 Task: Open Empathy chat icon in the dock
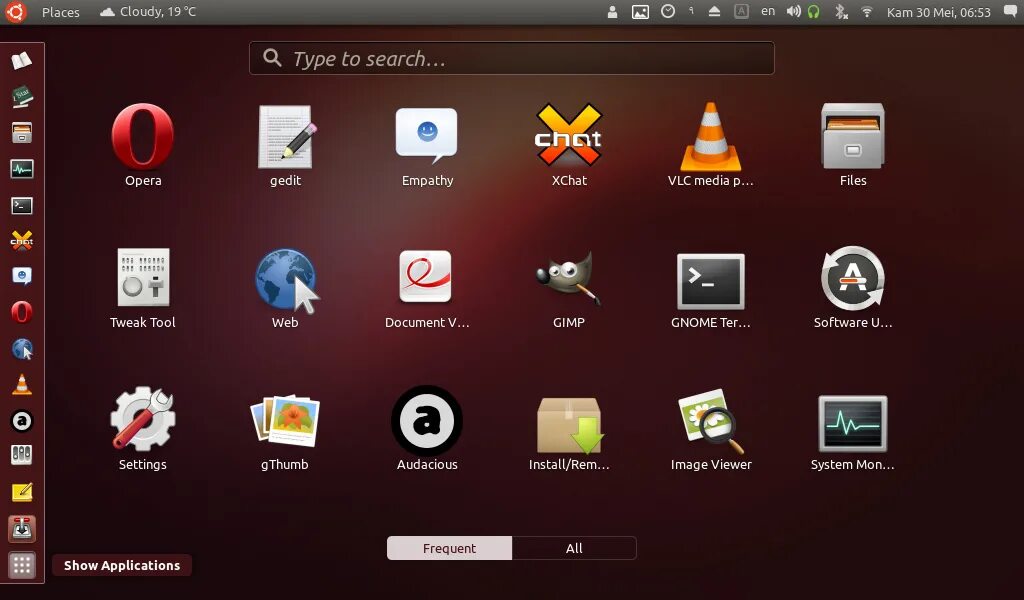[22, 276]
